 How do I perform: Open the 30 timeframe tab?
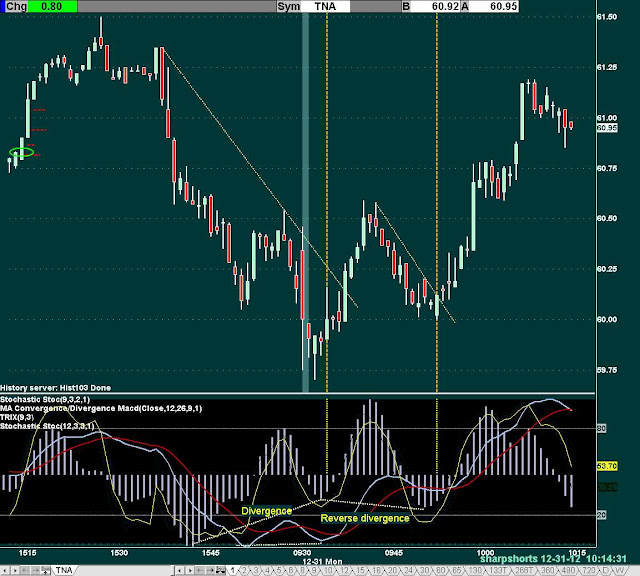424,570
